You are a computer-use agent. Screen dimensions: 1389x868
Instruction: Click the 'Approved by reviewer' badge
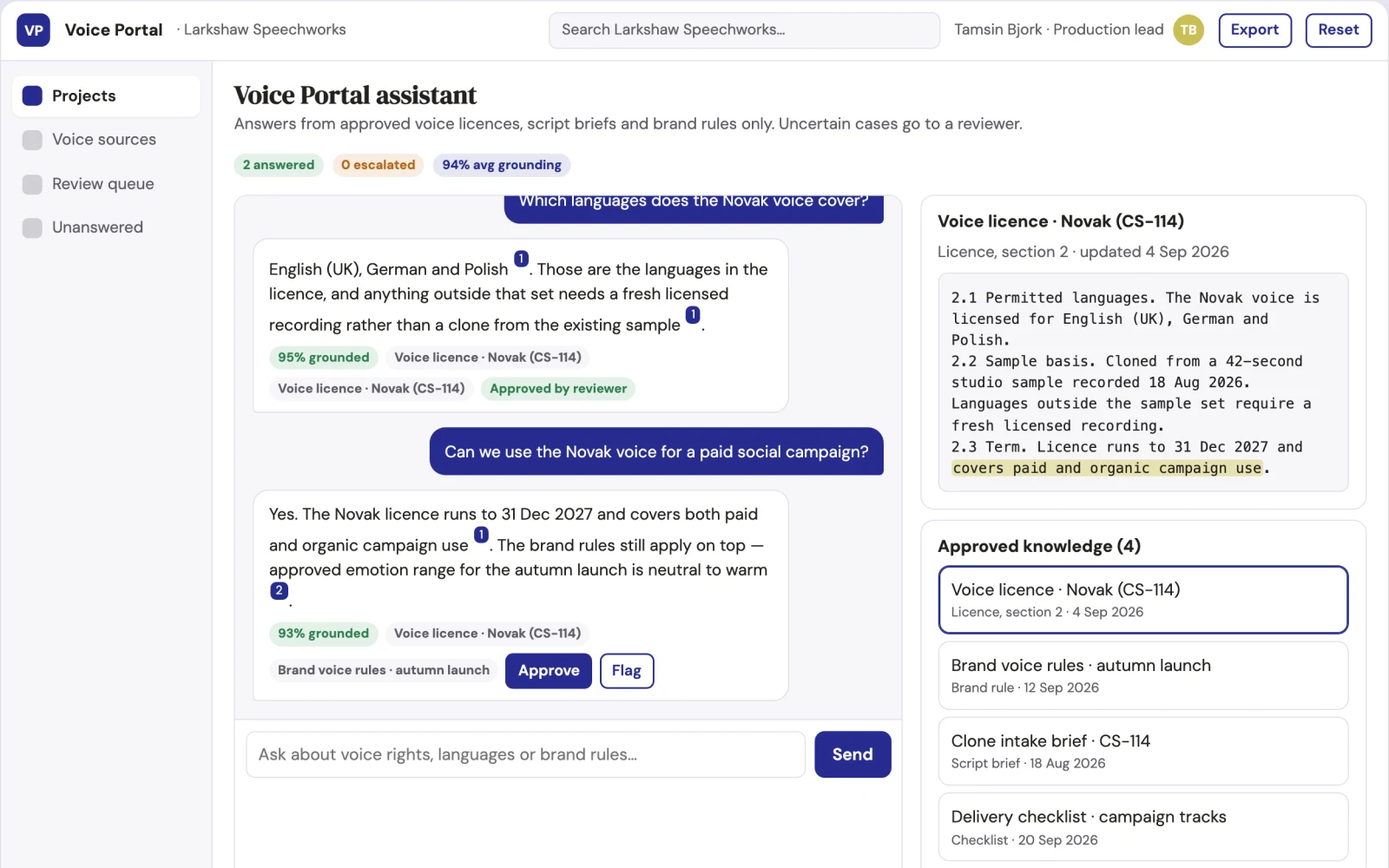point(558,389)
